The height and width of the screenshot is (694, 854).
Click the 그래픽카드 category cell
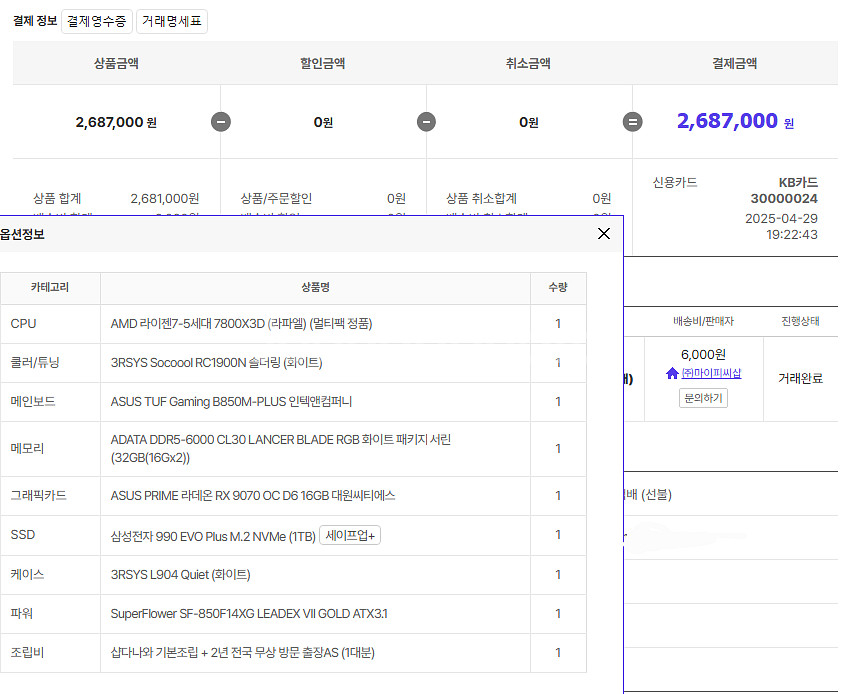pos(50,496)
